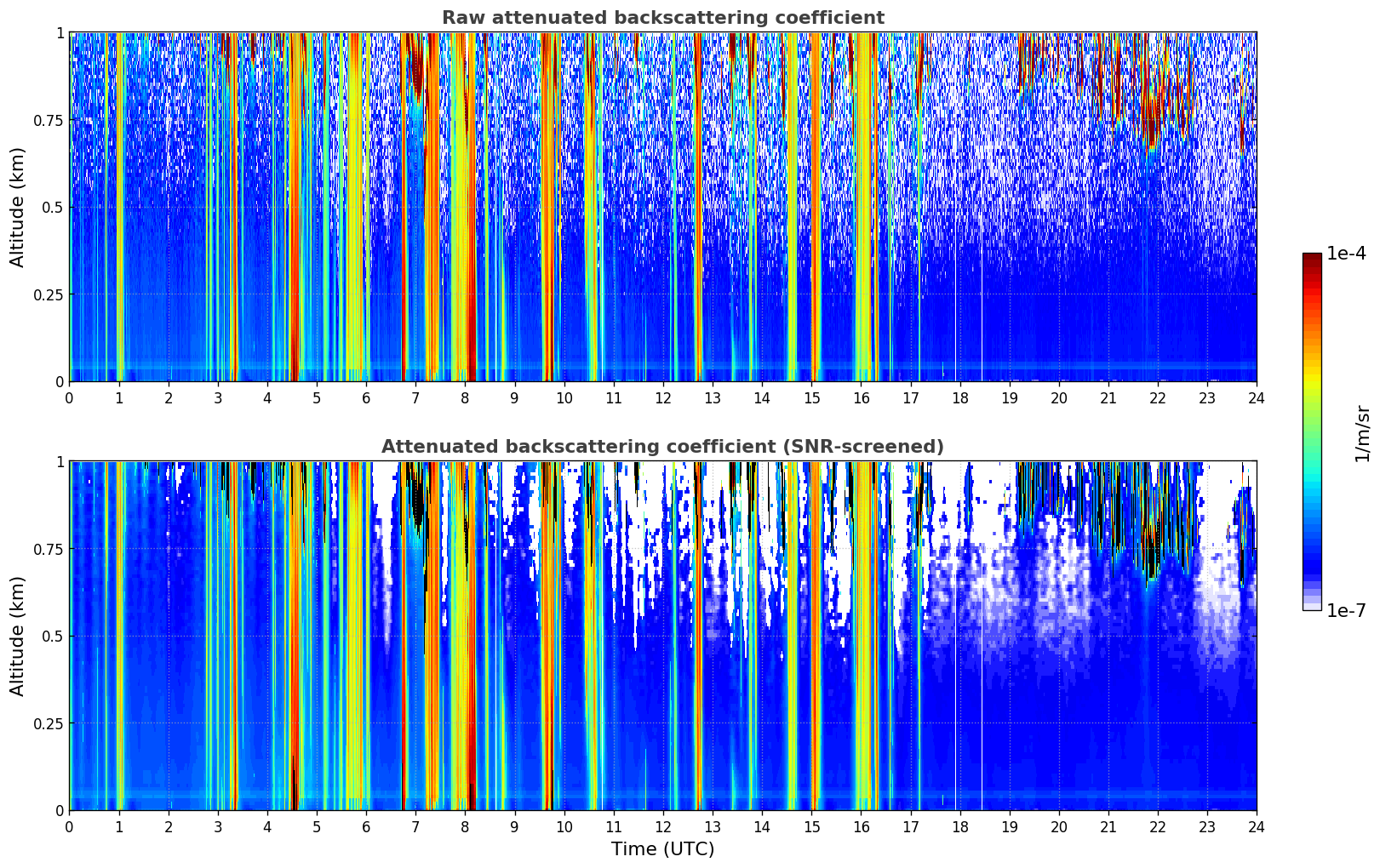
Task: Click the "Attenuated backscattering coefficient (SNR-screened)" title
Action: (x=662, y=447)
